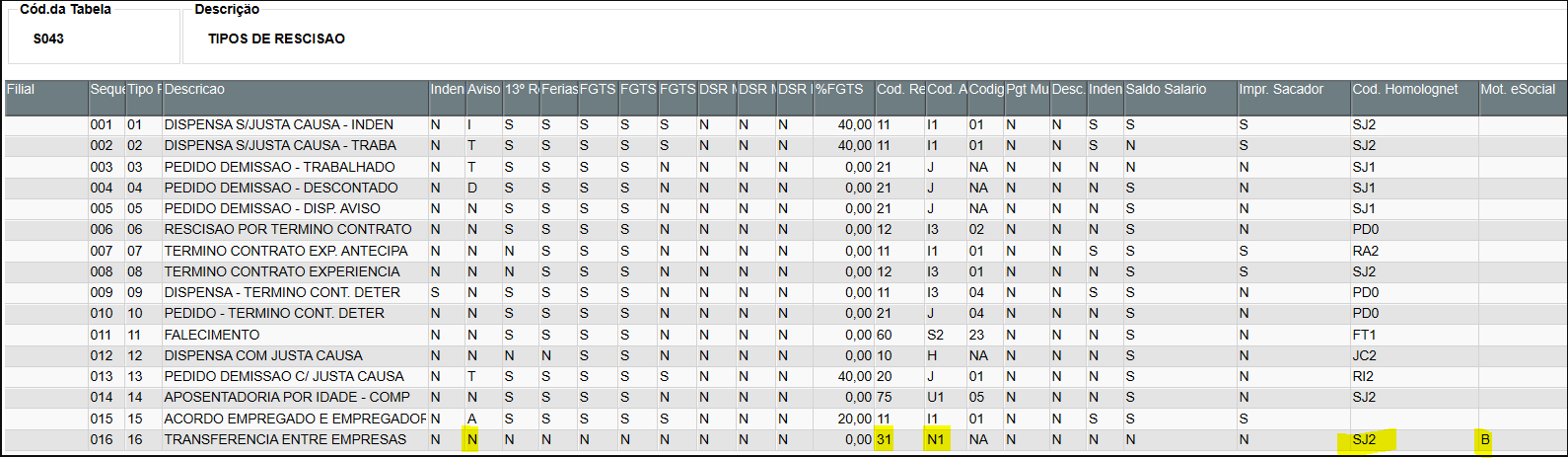Image resolution: width=1568 pixels, height=458 pixels.
Task: Click RA2 cell in TERMINO CONTRATO EXP. row
Action: [x=1366, y=251]
